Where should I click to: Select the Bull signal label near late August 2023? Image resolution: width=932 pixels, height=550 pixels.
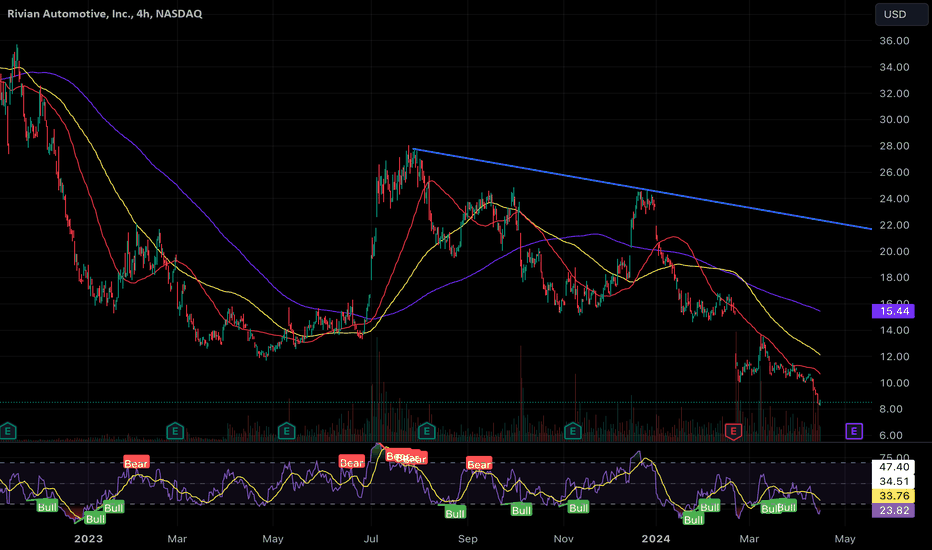click(x=455, y=513)
